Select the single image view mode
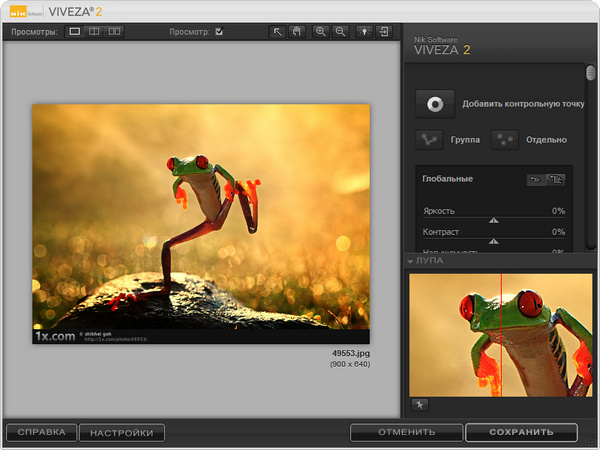Image resolution: width=600 pixels, height=450 pixels. [x=75, y=32]
